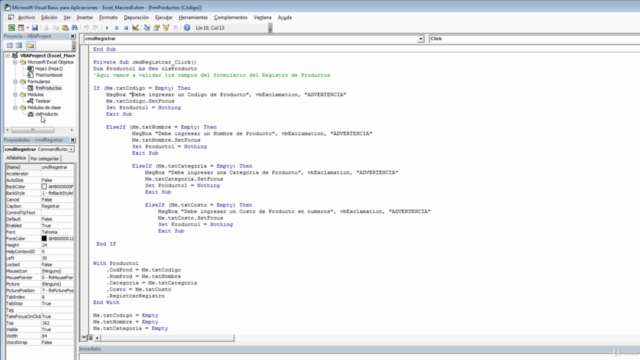This screenshot has width=640, height=360.
Task: Click the BackColor white color swatch
Action: click(44, 187)
